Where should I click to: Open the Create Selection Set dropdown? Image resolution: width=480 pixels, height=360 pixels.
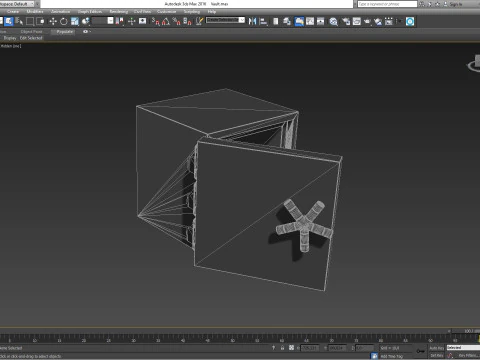pyautogui.click(x=225, y=20)
